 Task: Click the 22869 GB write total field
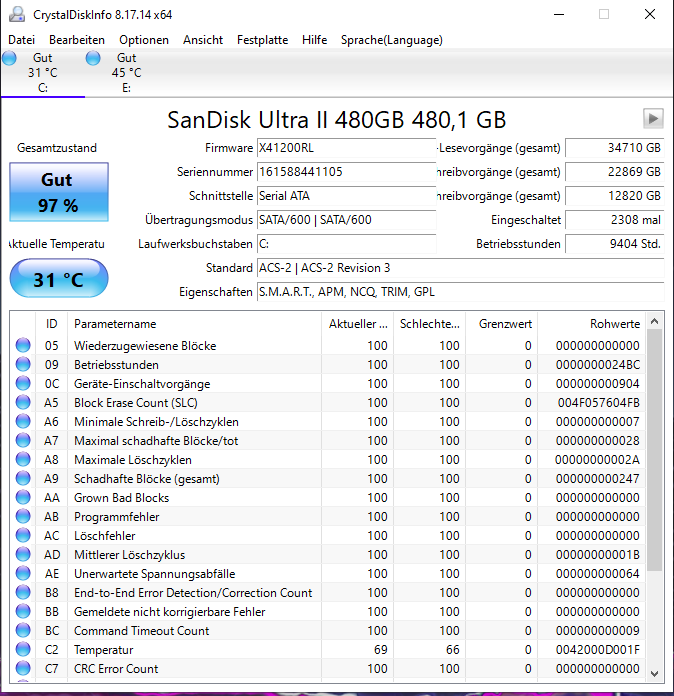click(x=615, y=172)
